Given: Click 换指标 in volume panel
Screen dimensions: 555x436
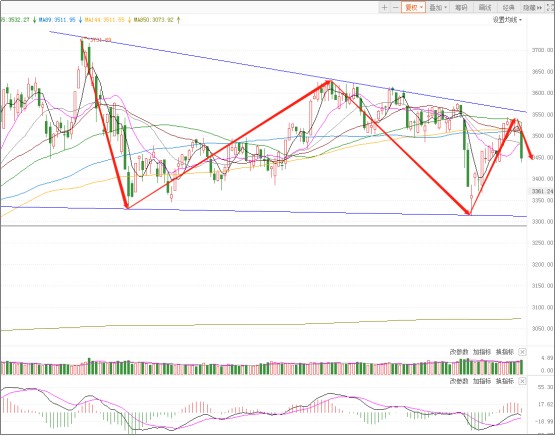Looking at the screenshot, I should (x=504, y=352).
